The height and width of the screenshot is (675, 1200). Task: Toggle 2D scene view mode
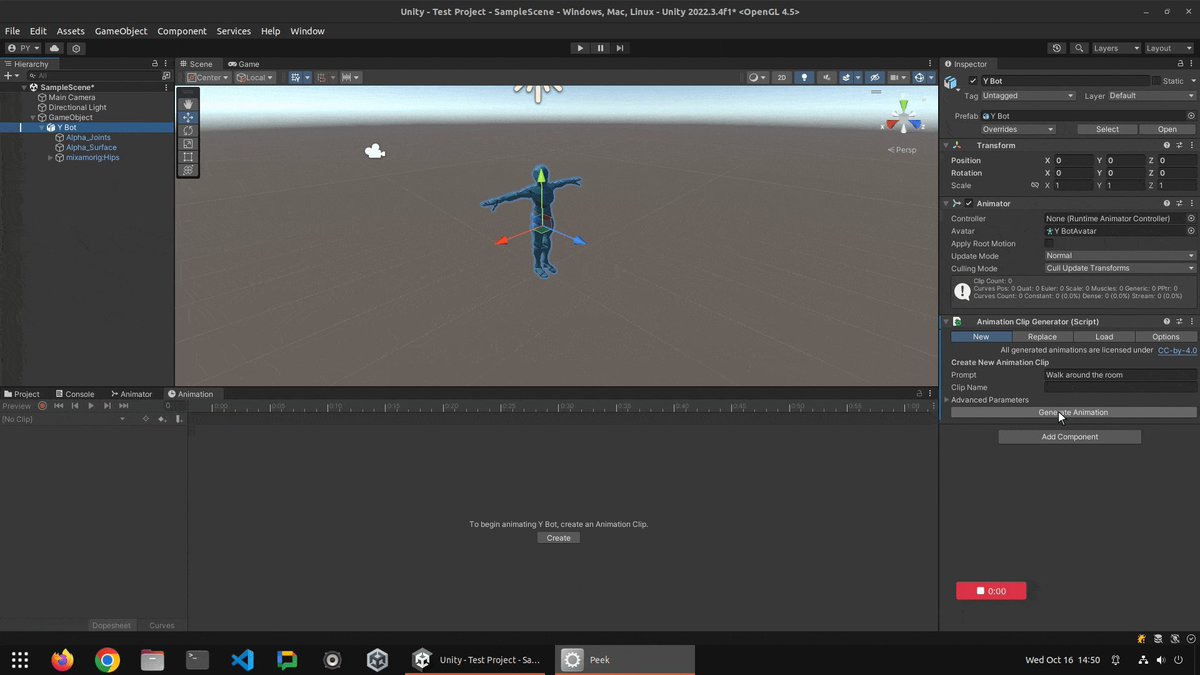[782, 77]
